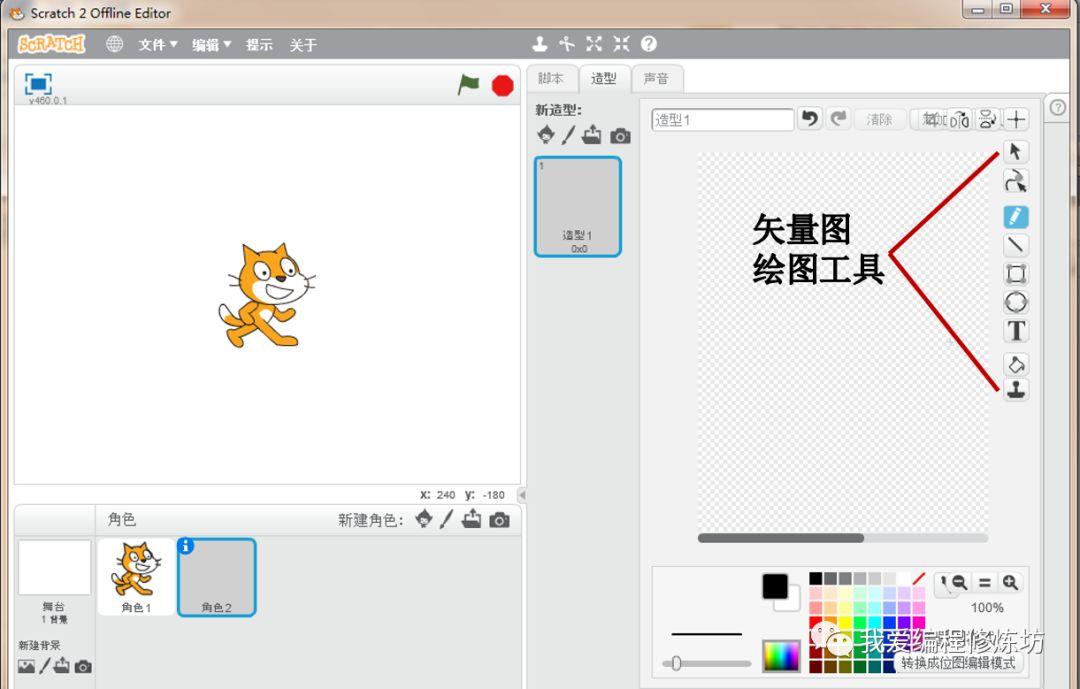Choose the transparent no-color swatch

coord(919,578)
